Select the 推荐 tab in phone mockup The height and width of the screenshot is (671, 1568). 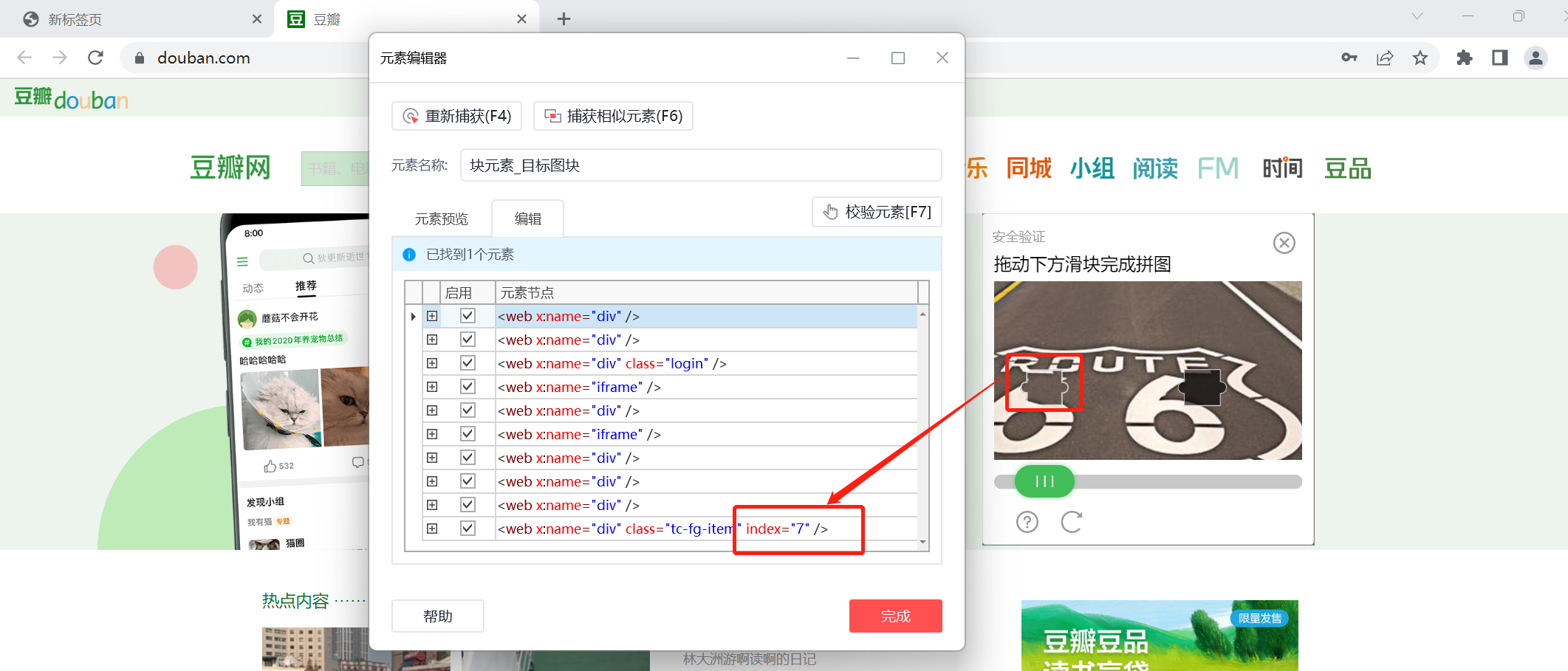pos(306,286)
